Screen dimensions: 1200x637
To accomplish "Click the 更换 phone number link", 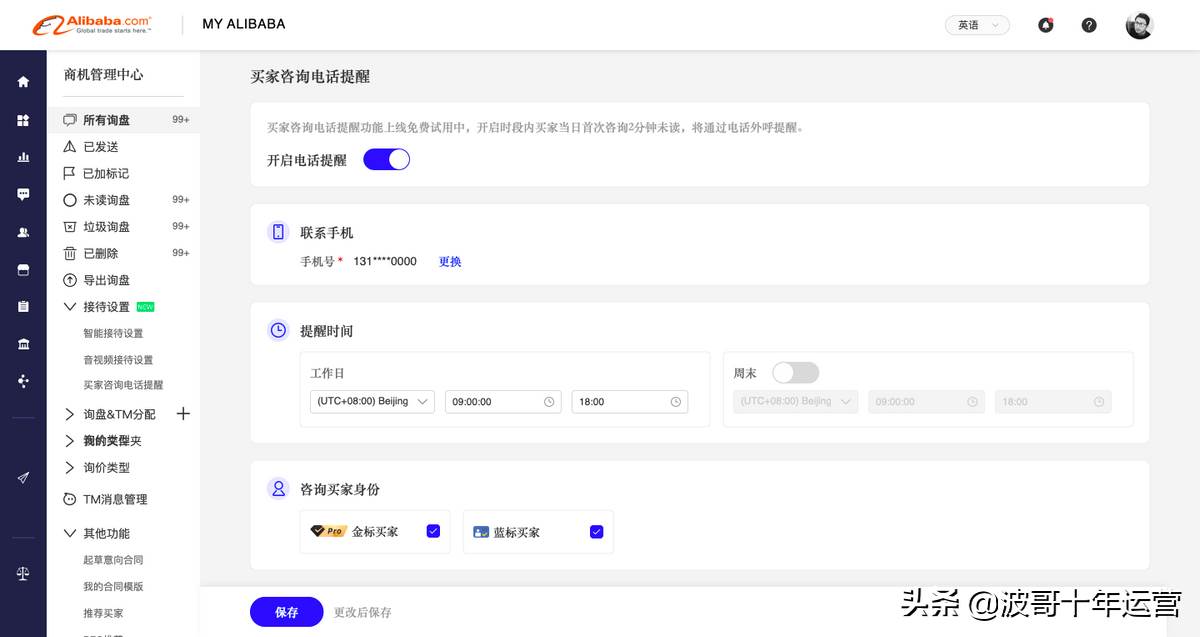I will (450, 262).
